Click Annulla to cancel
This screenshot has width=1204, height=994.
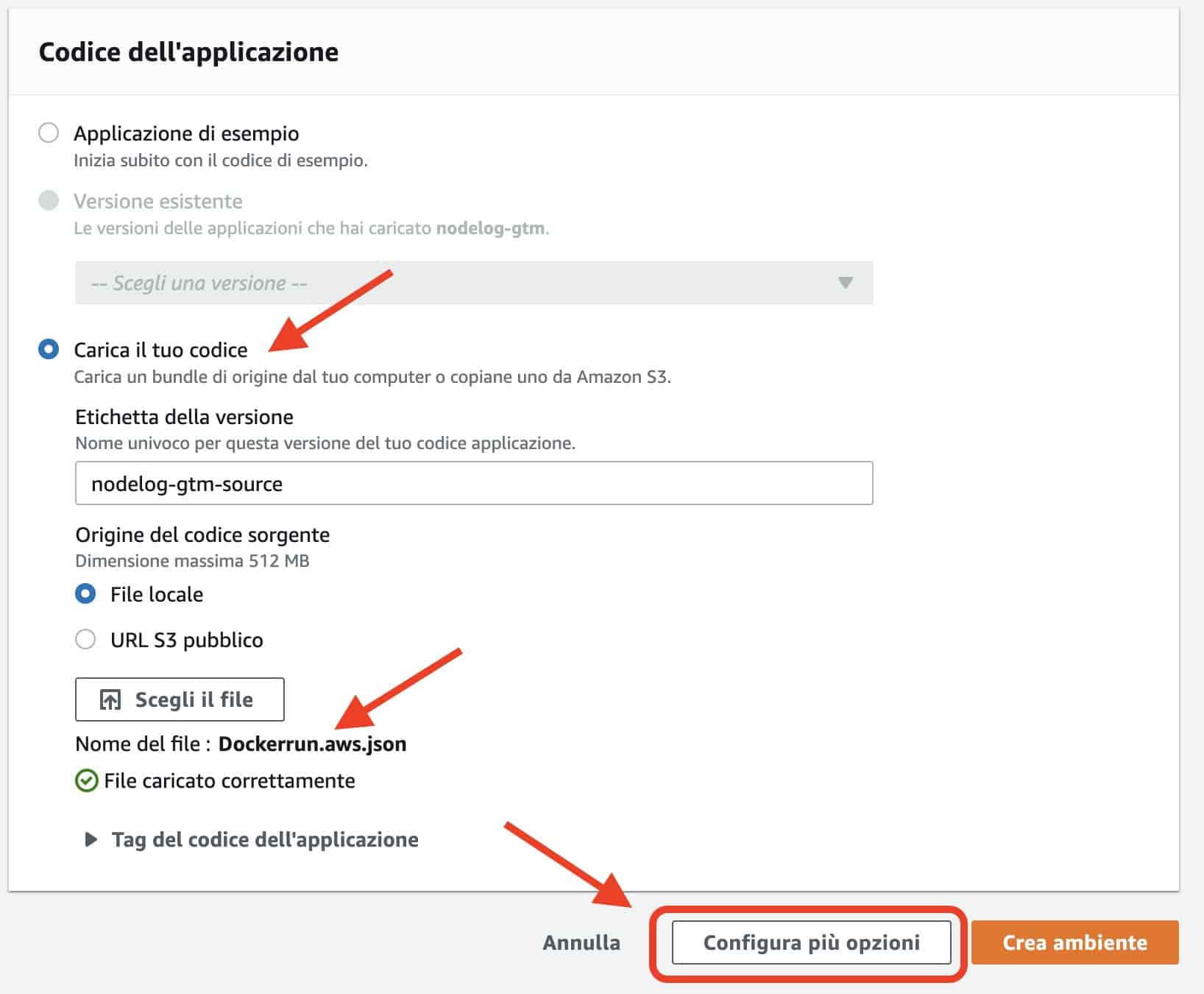point(581,941)
